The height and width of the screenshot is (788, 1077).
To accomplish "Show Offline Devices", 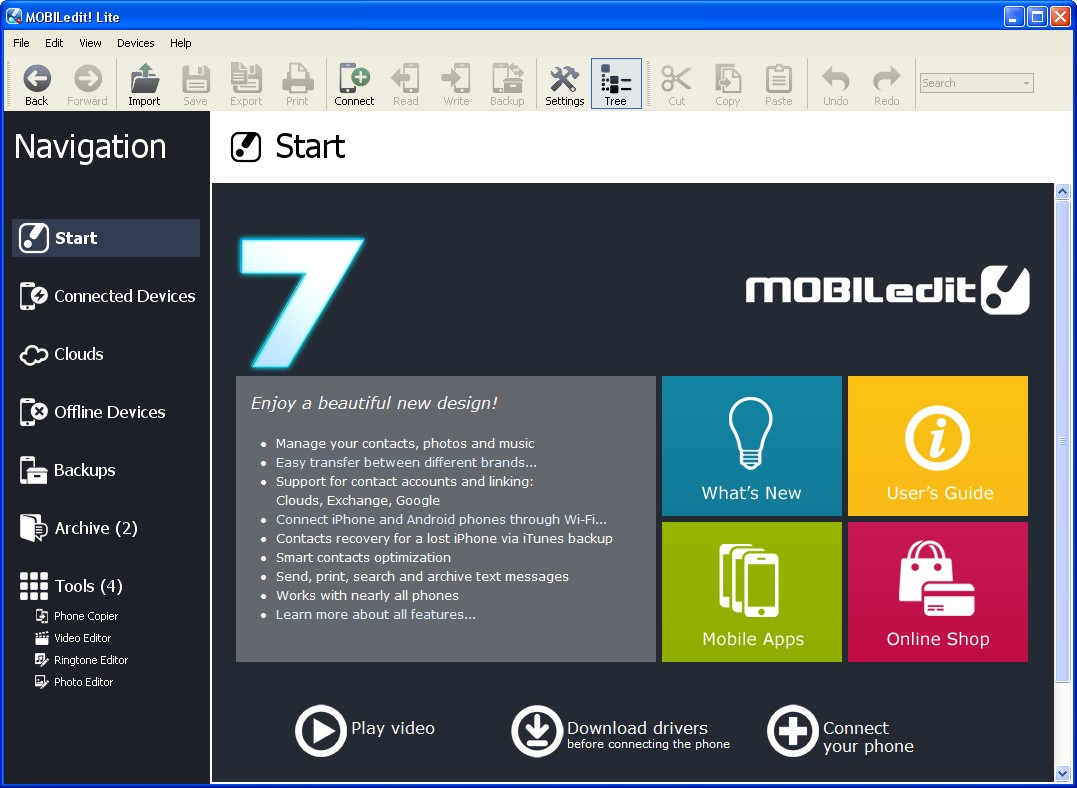I will pos(92,412).
